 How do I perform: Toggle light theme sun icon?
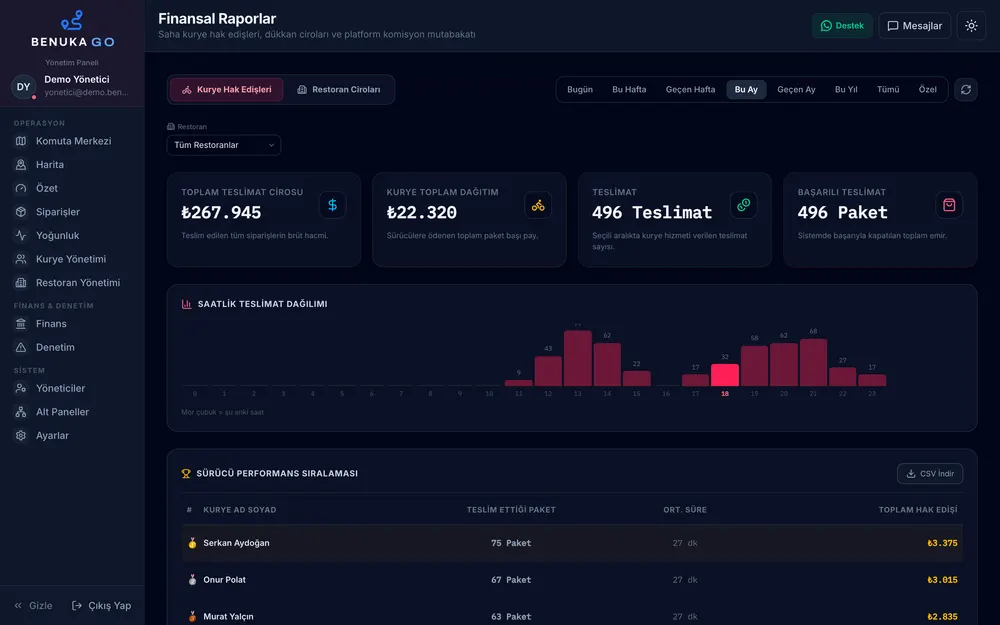(x=971, y=26)
